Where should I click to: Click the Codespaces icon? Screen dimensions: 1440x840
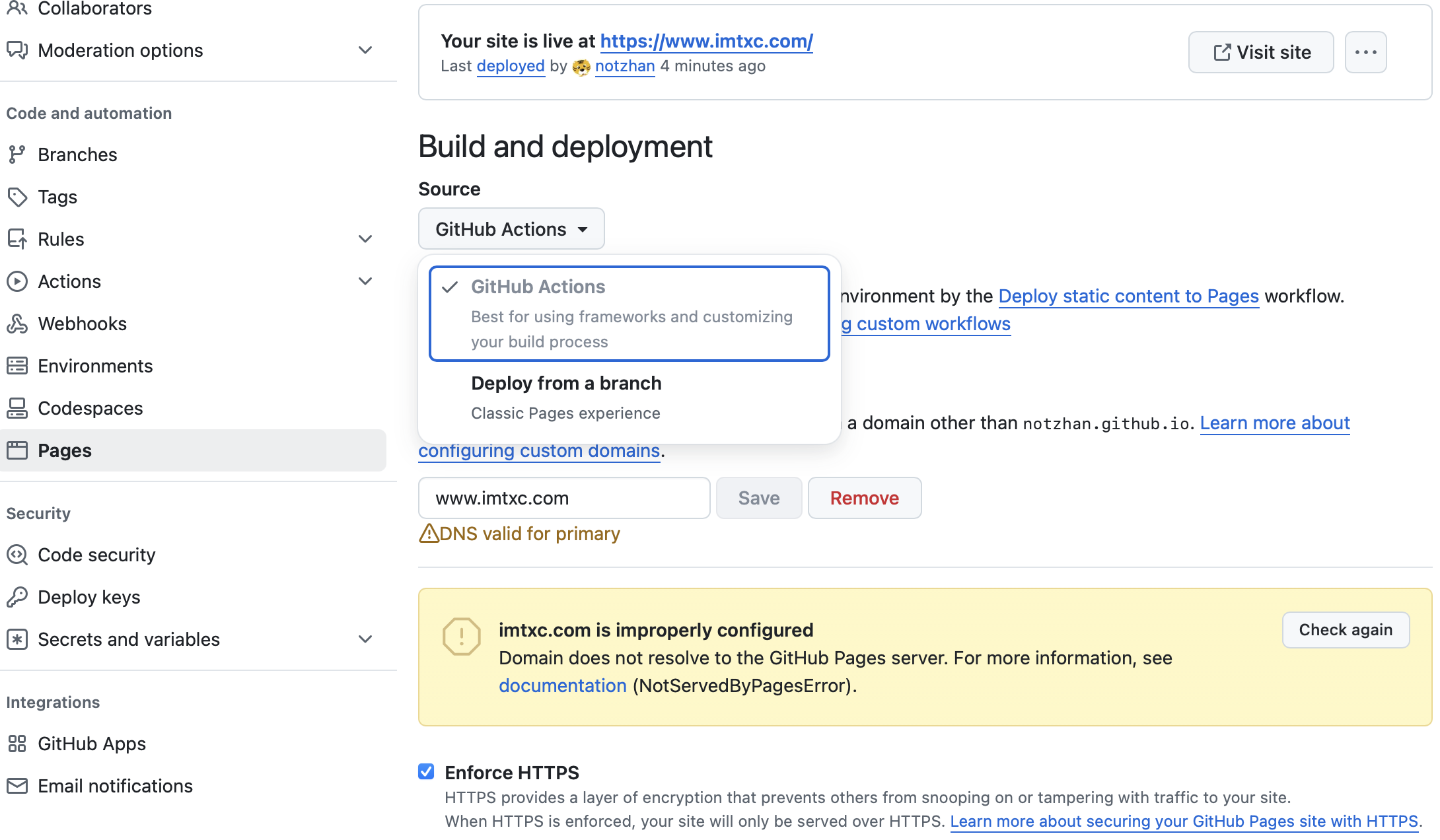point(17,408)
